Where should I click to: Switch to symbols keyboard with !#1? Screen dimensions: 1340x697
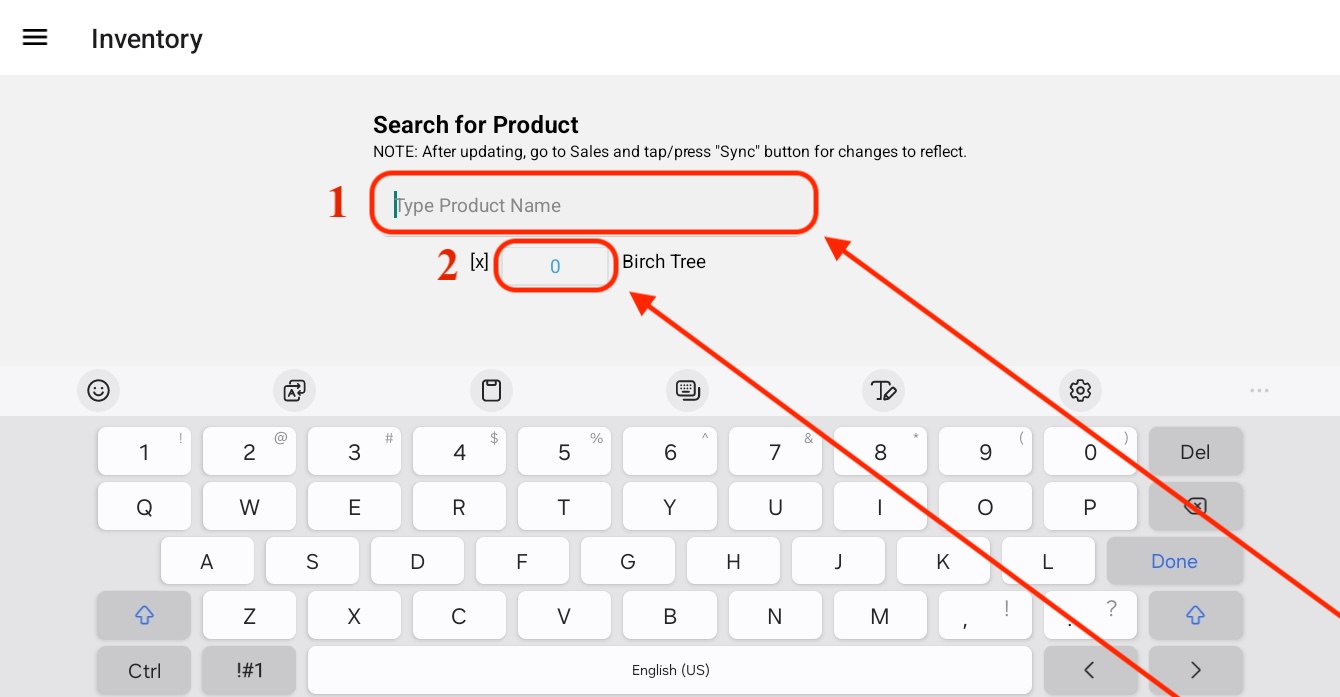pyautogui.click(x=249, y=670)
